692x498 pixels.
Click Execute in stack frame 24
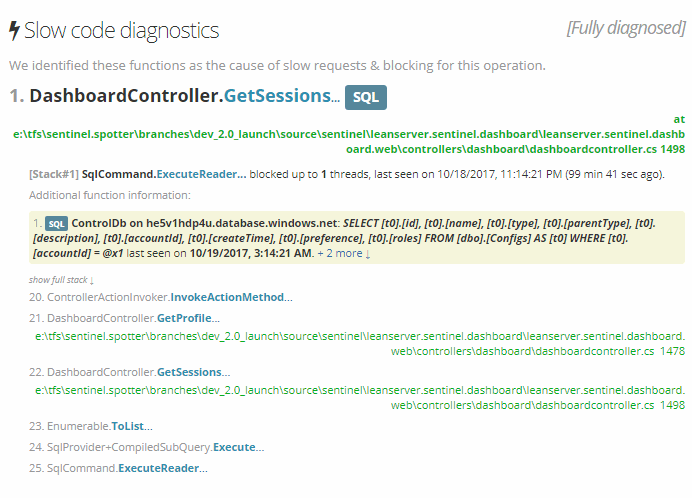click(239, 447)
